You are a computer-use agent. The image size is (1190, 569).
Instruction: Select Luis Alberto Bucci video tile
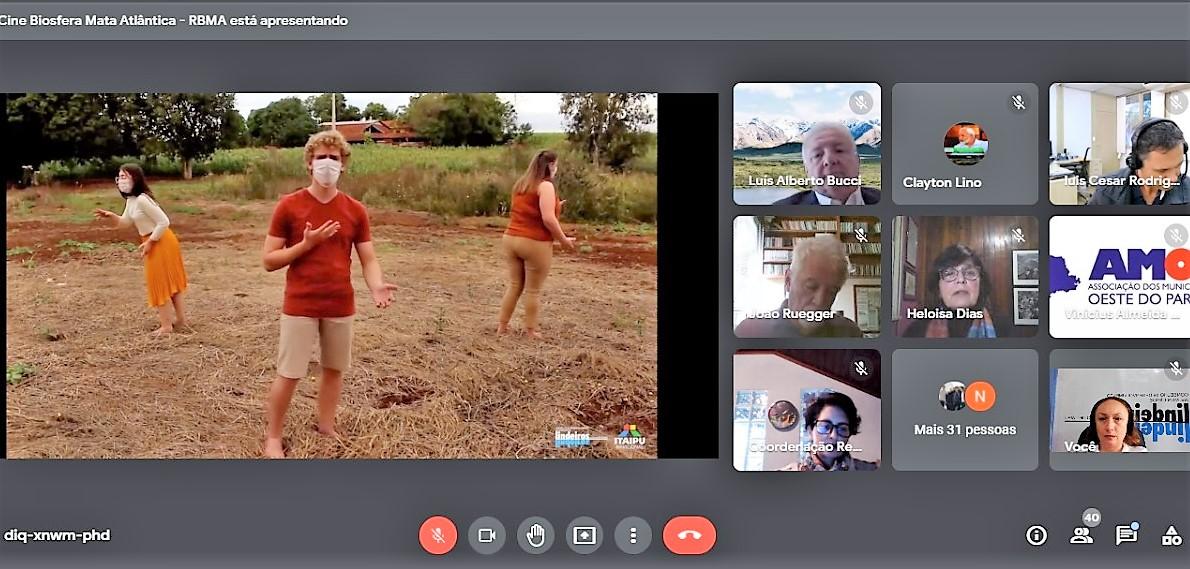[807, 144]
